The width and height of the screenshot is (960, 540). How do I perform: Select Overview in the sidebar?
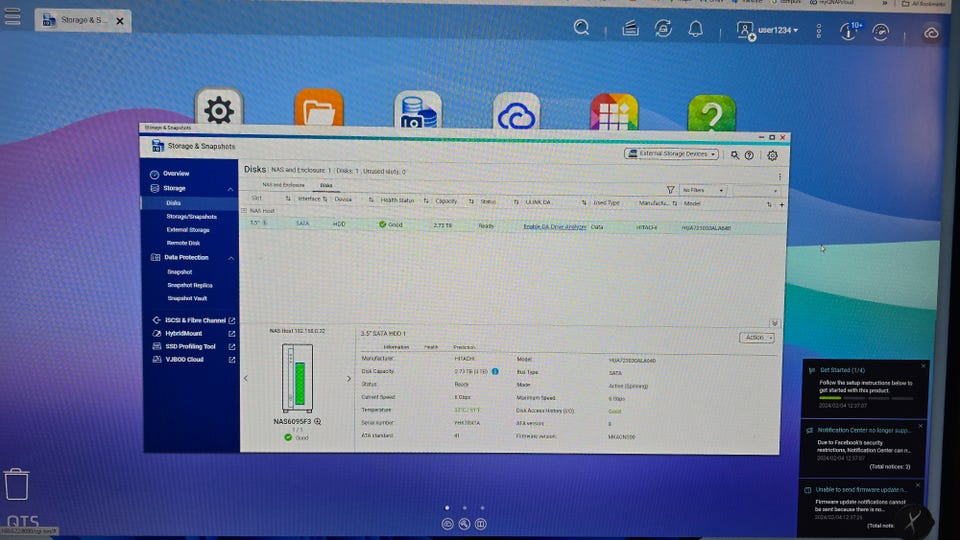click(176, 173)
